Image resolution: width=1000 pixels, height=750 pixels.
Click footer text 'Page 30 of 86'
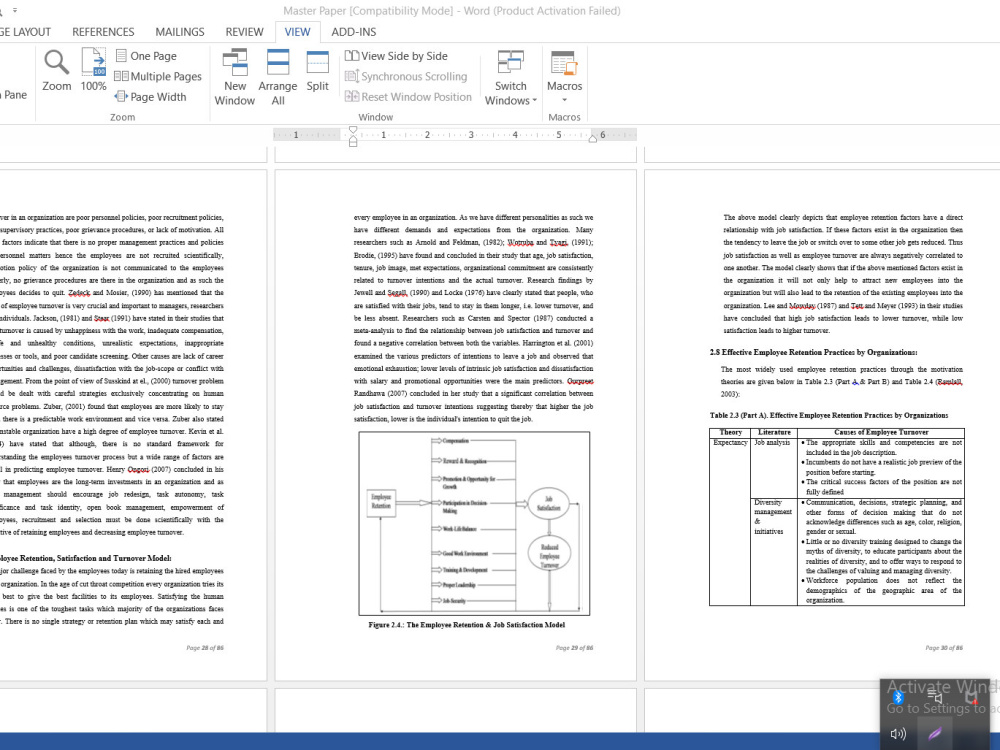[945, 647]
